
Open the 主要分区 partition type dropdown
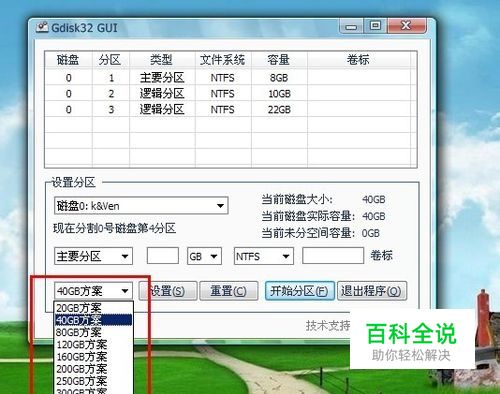pos(93,256)
